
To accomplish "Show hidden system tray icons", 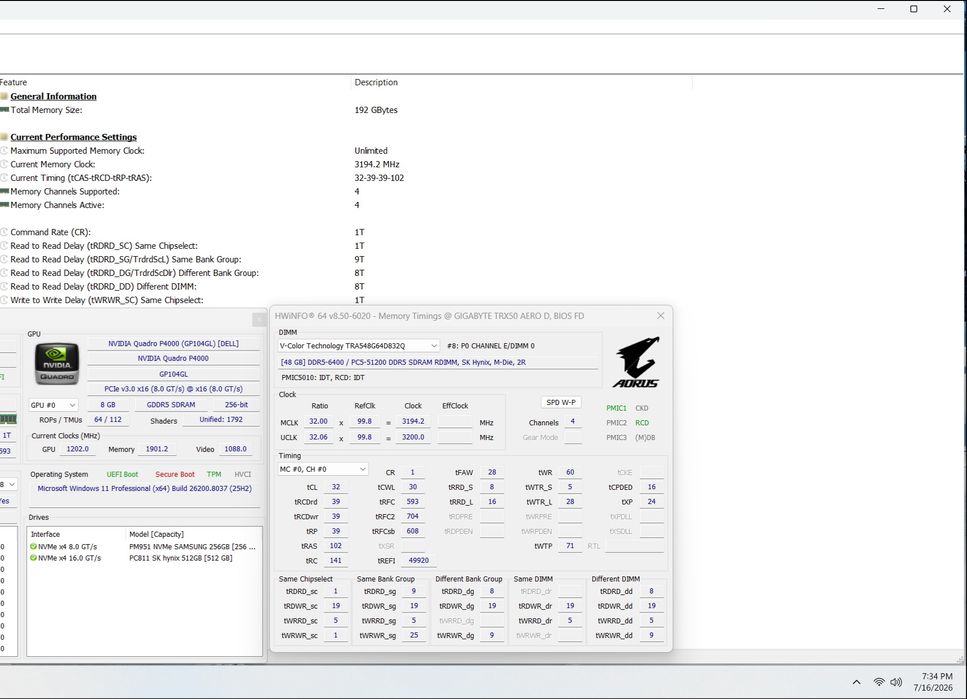I will point(857,682).
